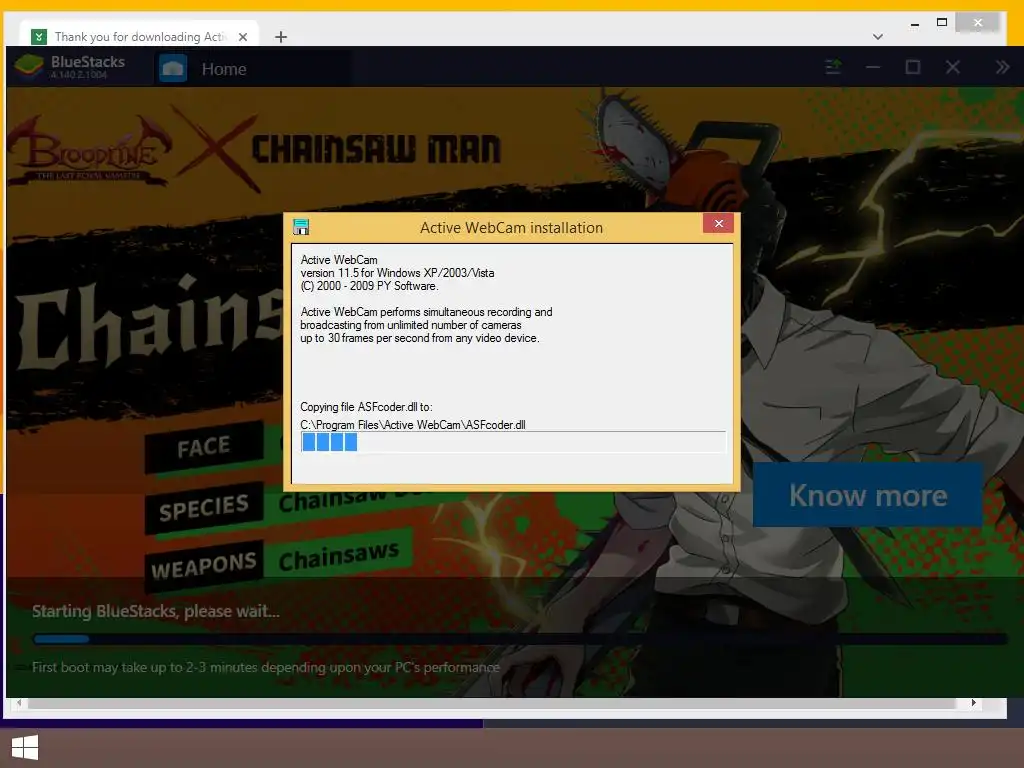The height and width of the screenshot is (768, 1024).
Task: Click the FACE label in banner
Action: (204, 447)
